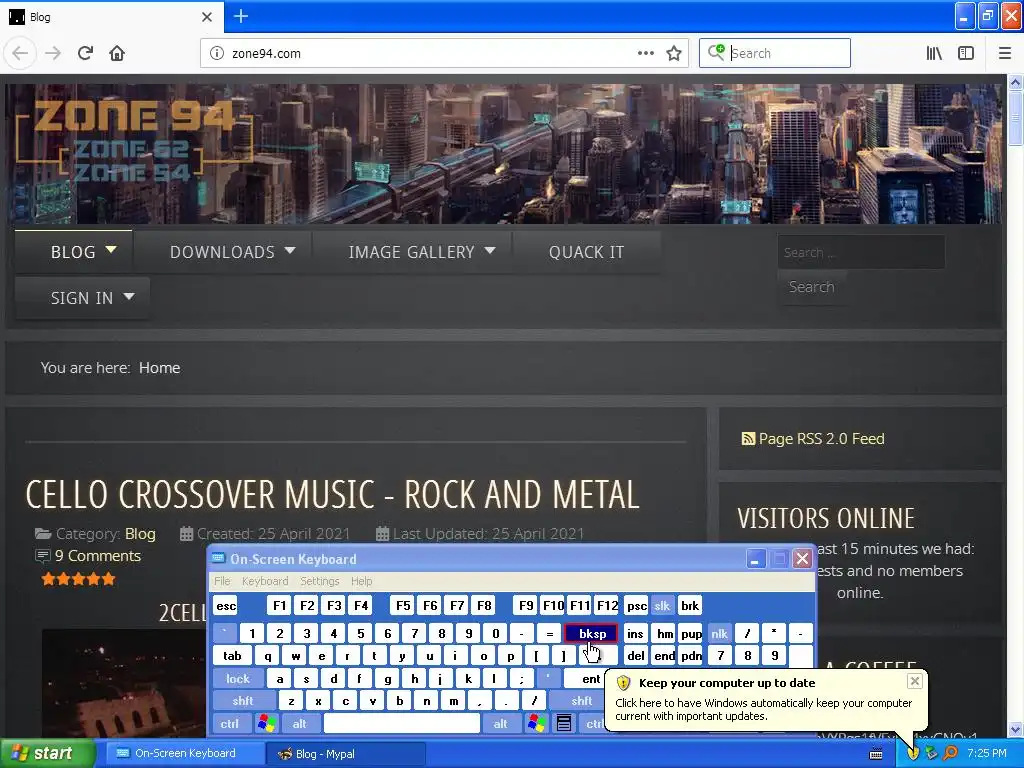The image size is (1024, 768).
Task: Click the Zone 94 banner logo
Action: pos(134,140)
